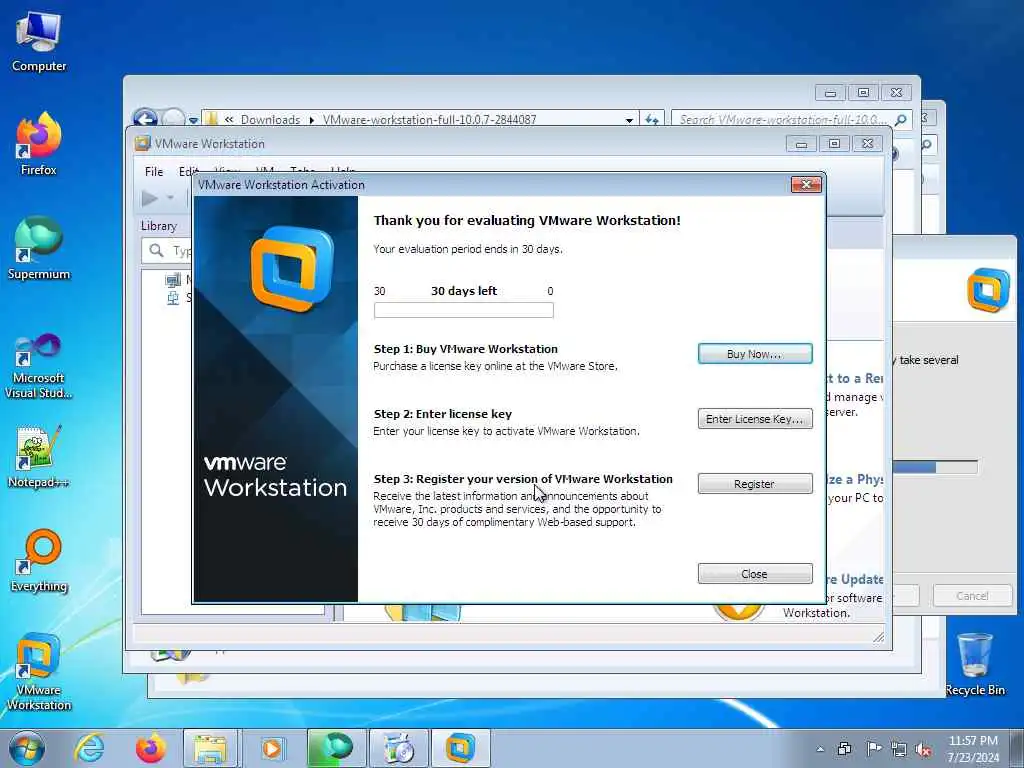Show hidden tray icons arrow
The height and width of the screenshot is (768, 1024).
tap(820, 749)
